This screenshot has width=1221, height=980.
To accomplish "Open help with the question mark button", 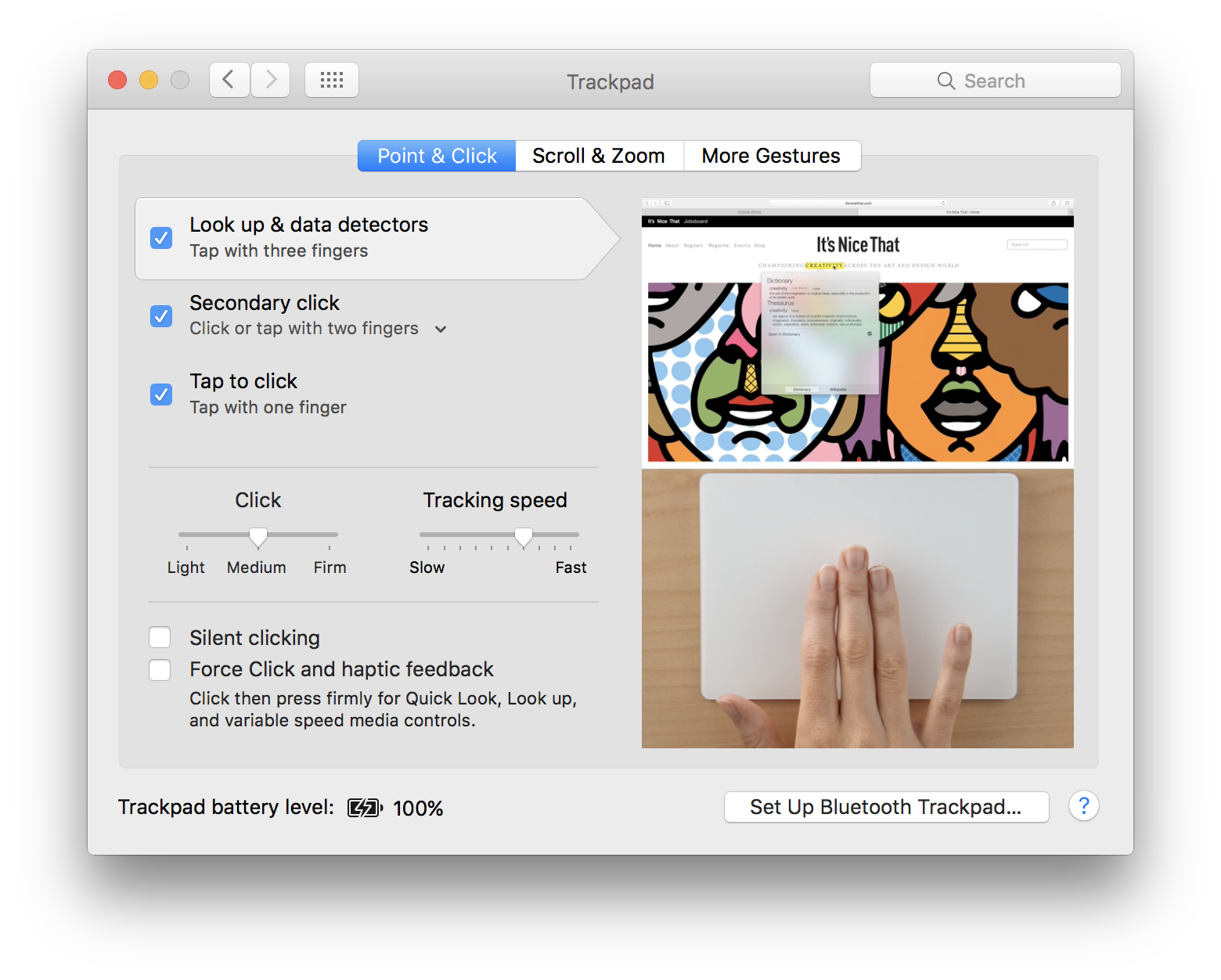I will coord(1084,806).
